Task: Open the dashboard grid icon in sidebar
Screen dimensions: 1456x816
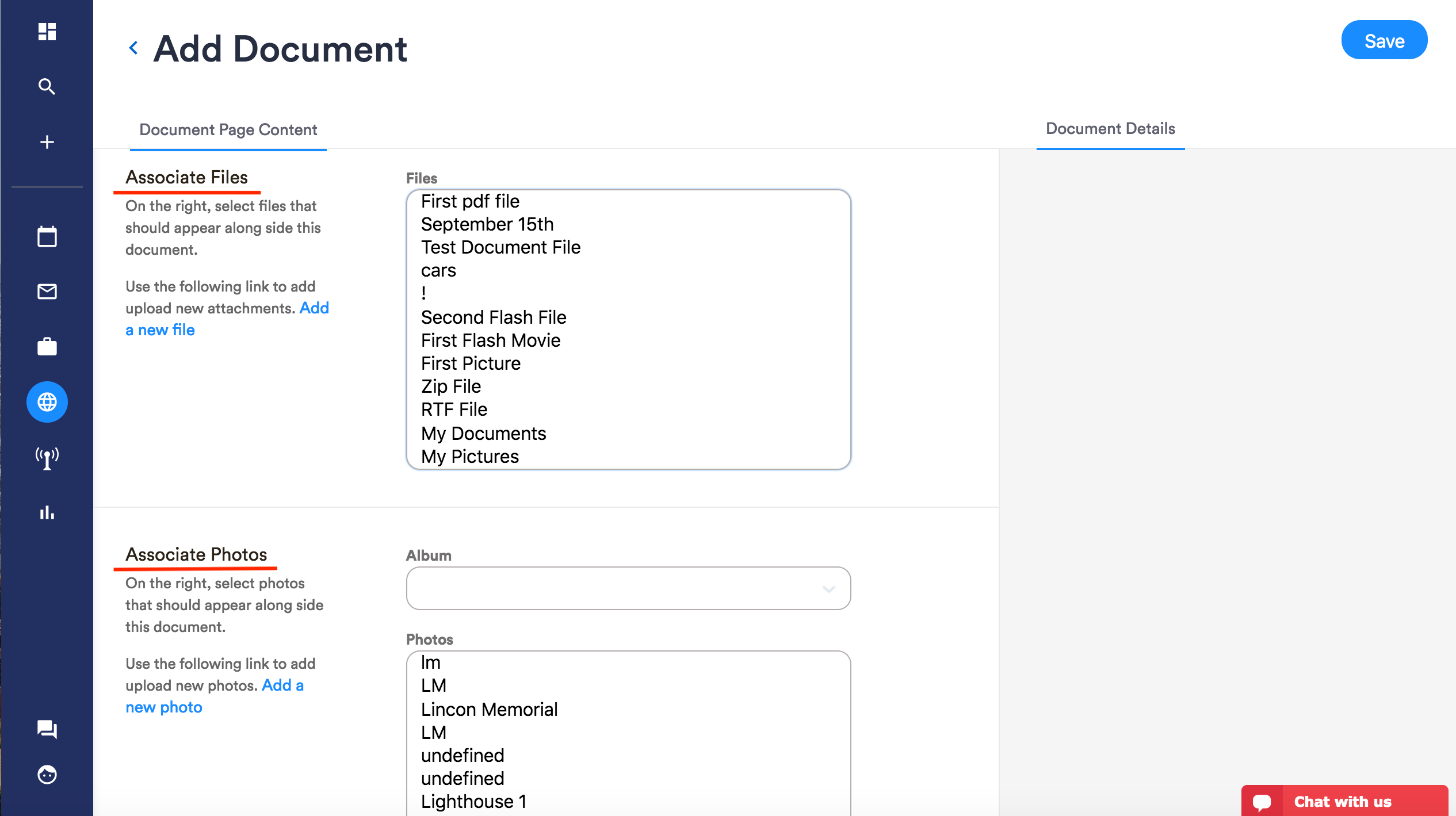Action: 47,32
